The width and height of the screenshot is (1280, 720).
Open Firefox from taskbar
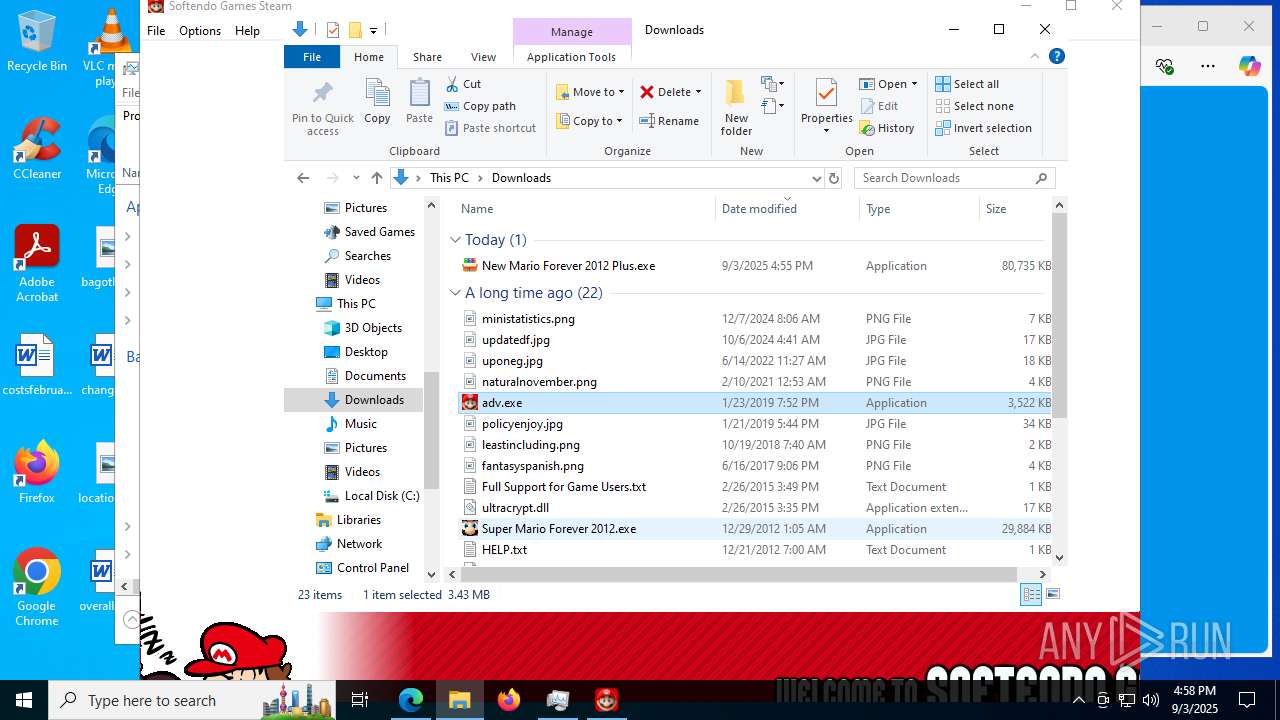509,700
